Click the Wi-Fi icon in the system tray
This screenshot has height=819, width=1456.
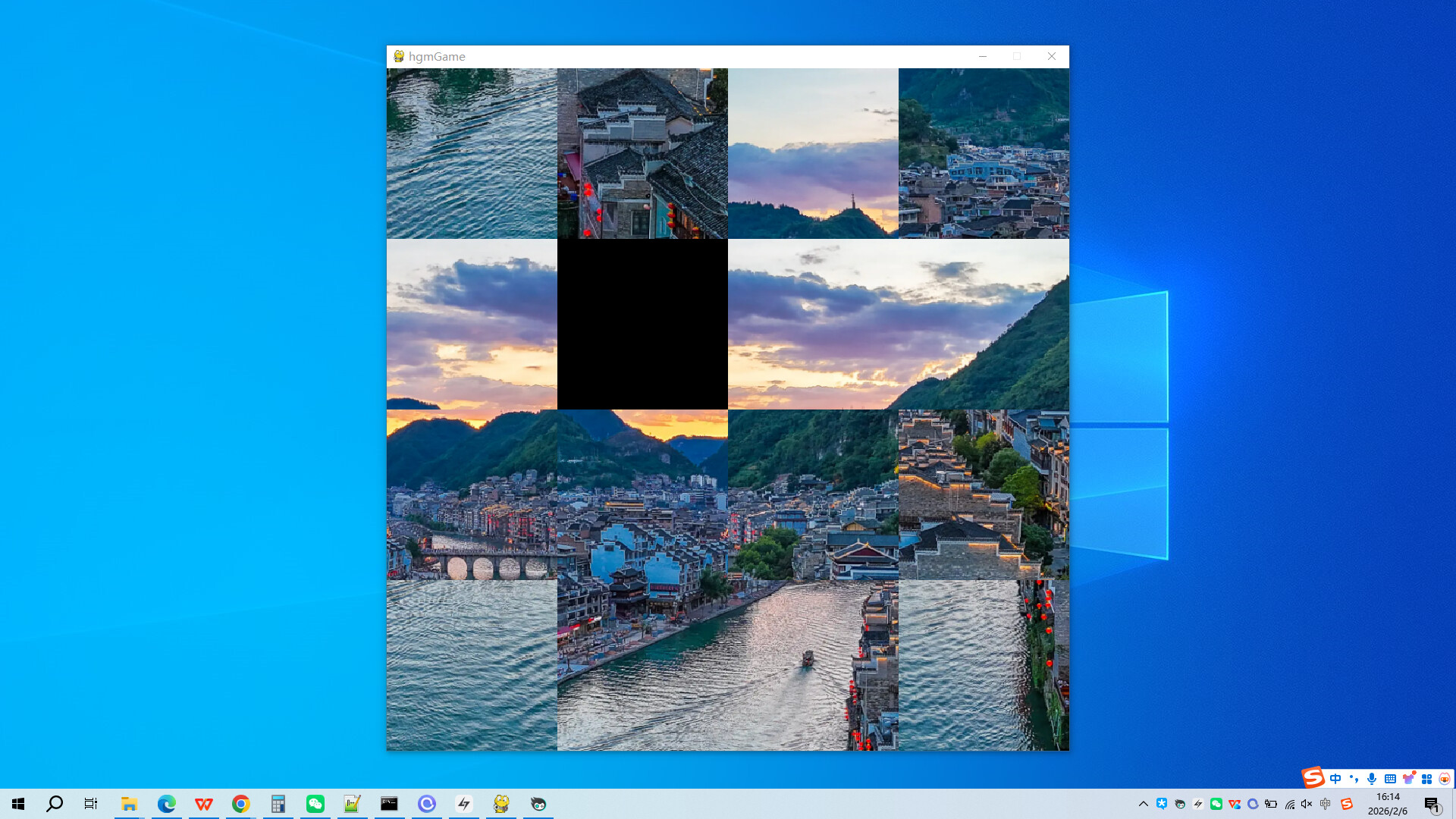click(1290, 805)
